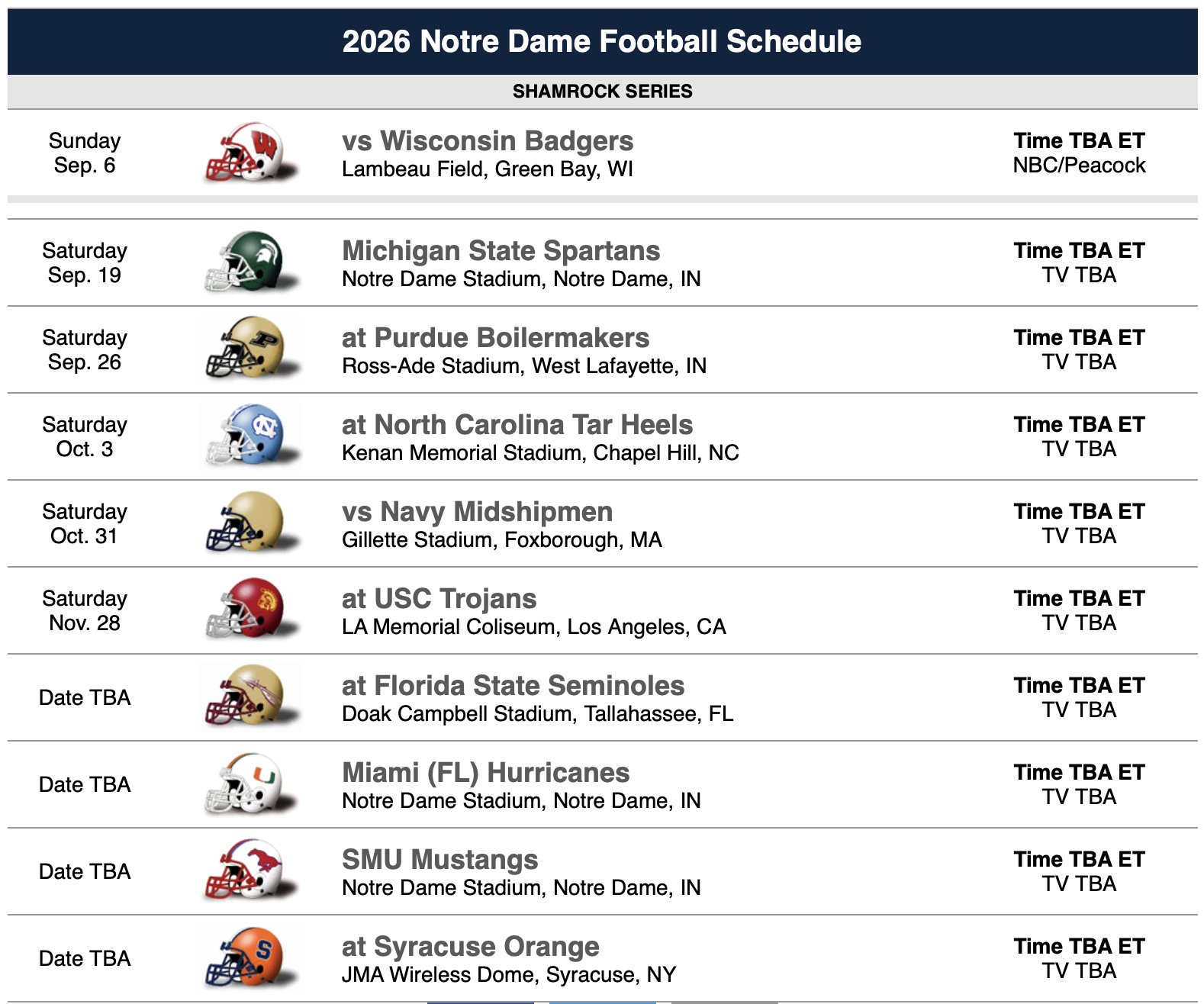Select the SMU Mustangs link
The width and height of the screenshot is (1204, 1004).
click(439, 860)
